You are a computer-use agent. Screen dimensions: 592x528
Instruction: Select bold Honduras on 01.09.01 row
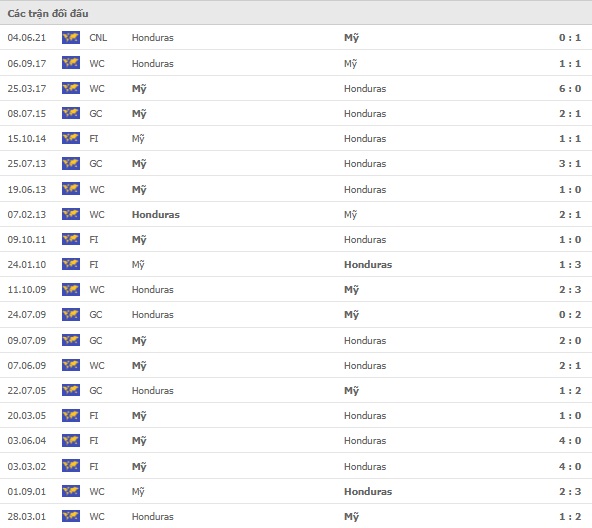point(368,491)
